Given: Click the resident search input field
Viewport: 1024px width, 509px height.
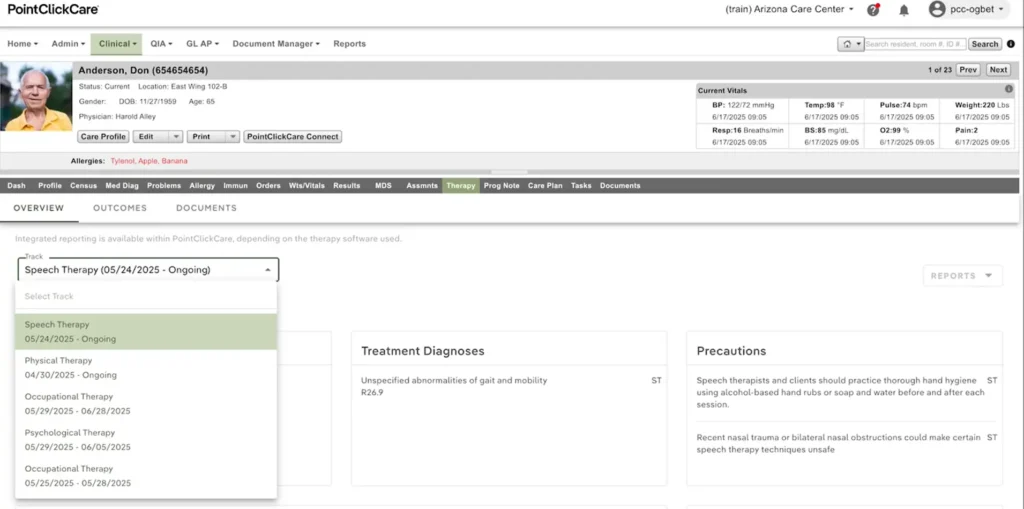Looking at the screenshot, I should pyautogui.click(x=915, y=44).
